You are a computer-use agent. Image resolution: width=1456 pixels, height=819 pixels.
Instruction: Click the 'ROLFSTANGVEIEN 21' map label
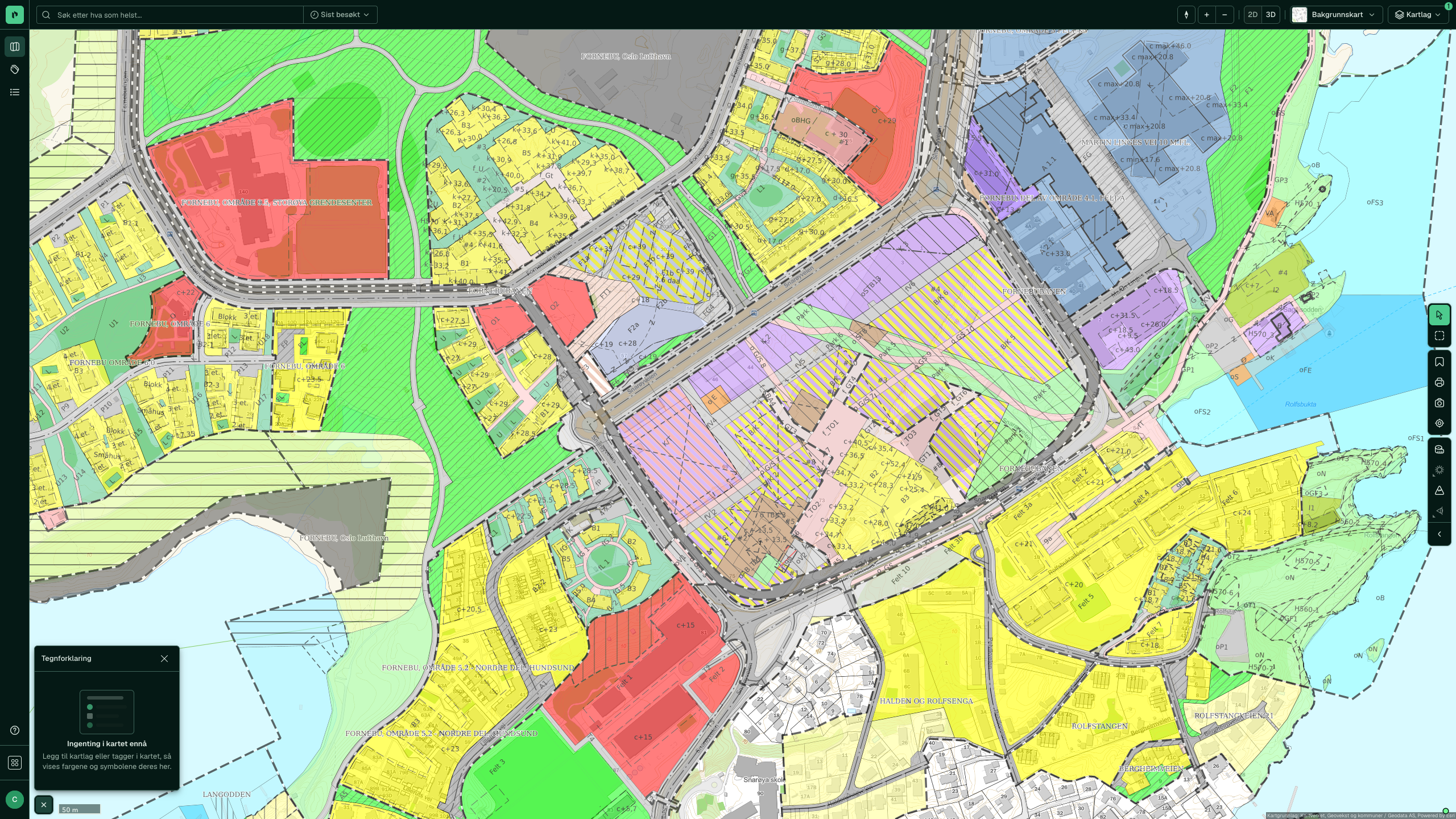(1234, 715)
